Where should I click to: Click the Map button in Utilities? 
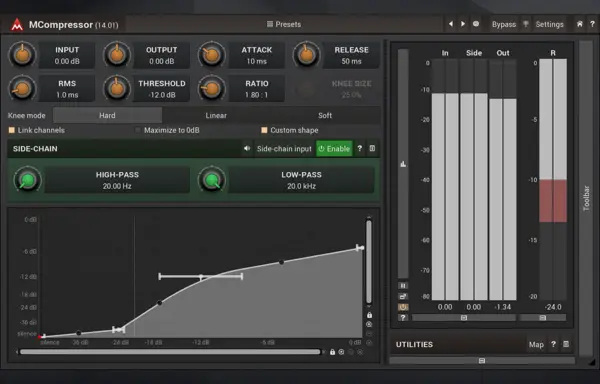[x=536, y=345]
